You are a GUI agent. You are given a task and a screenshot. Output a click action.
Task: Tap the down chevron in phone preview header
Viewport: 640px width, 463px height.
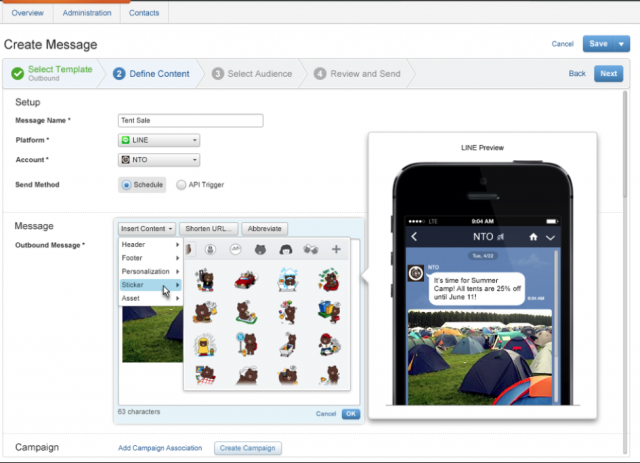pyautogui.click(x=550, y=237)
